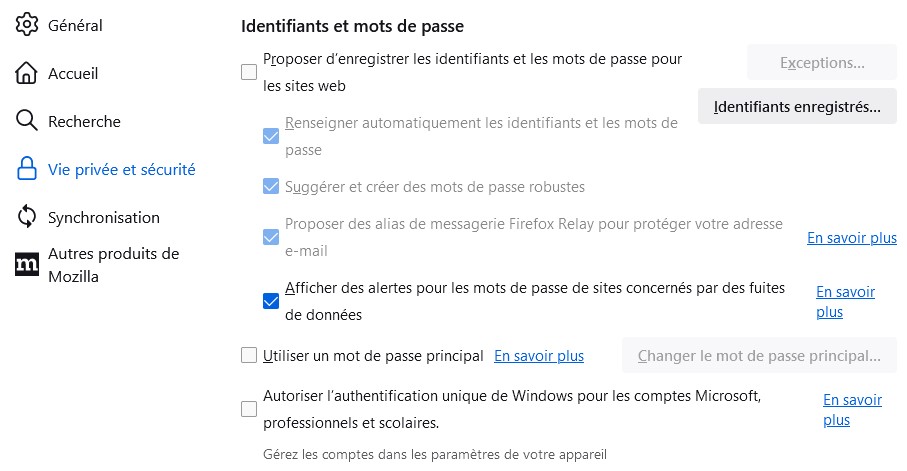
Task: Open the 'Identifiants enregistrés…' dialog
Action: point(797,105)
